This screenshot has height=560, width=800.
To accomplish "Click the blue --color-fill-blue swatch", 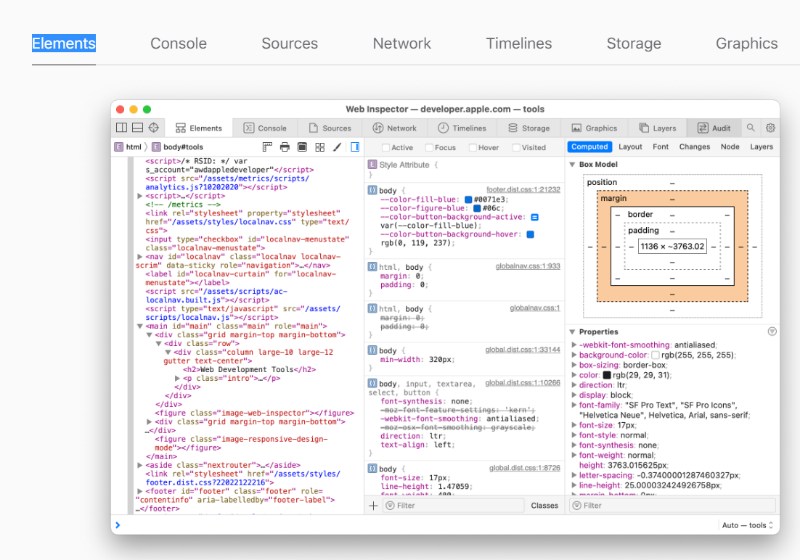I will 466,198.
